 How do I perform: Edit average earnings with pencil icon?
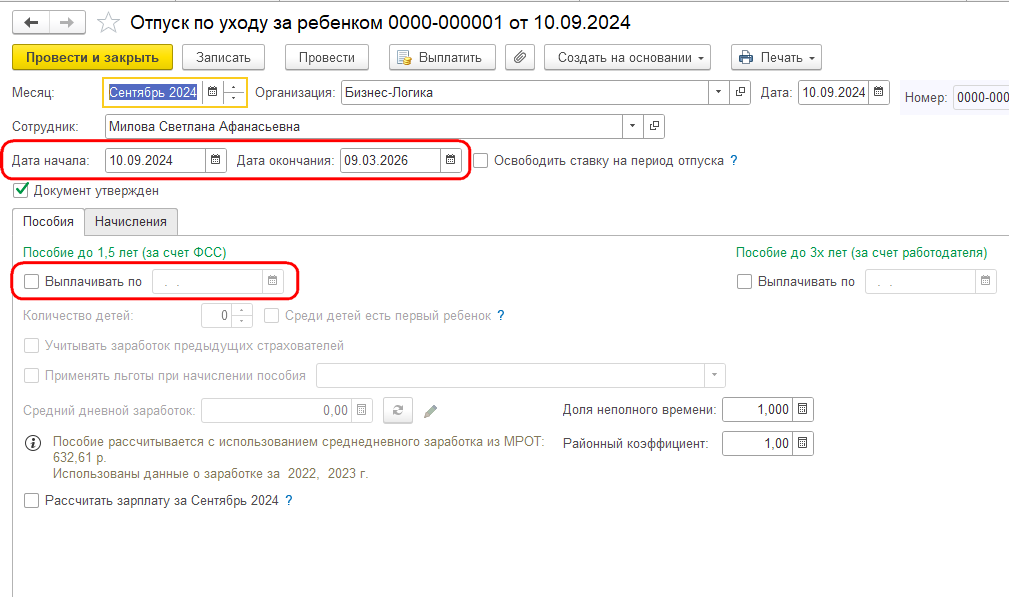click(430, 410)
